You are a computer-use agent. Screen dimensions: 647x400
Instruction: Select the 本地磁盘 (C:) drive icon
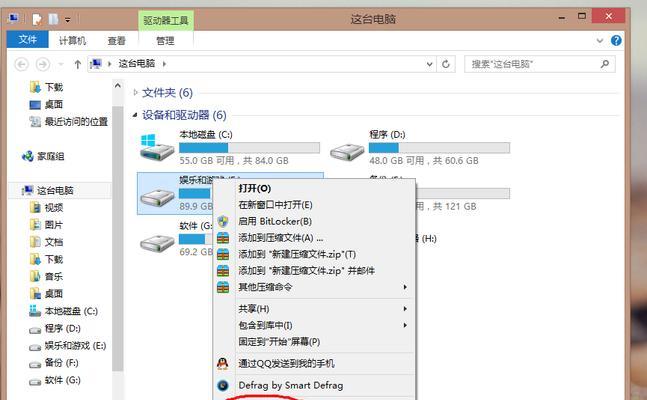[157, 148]
